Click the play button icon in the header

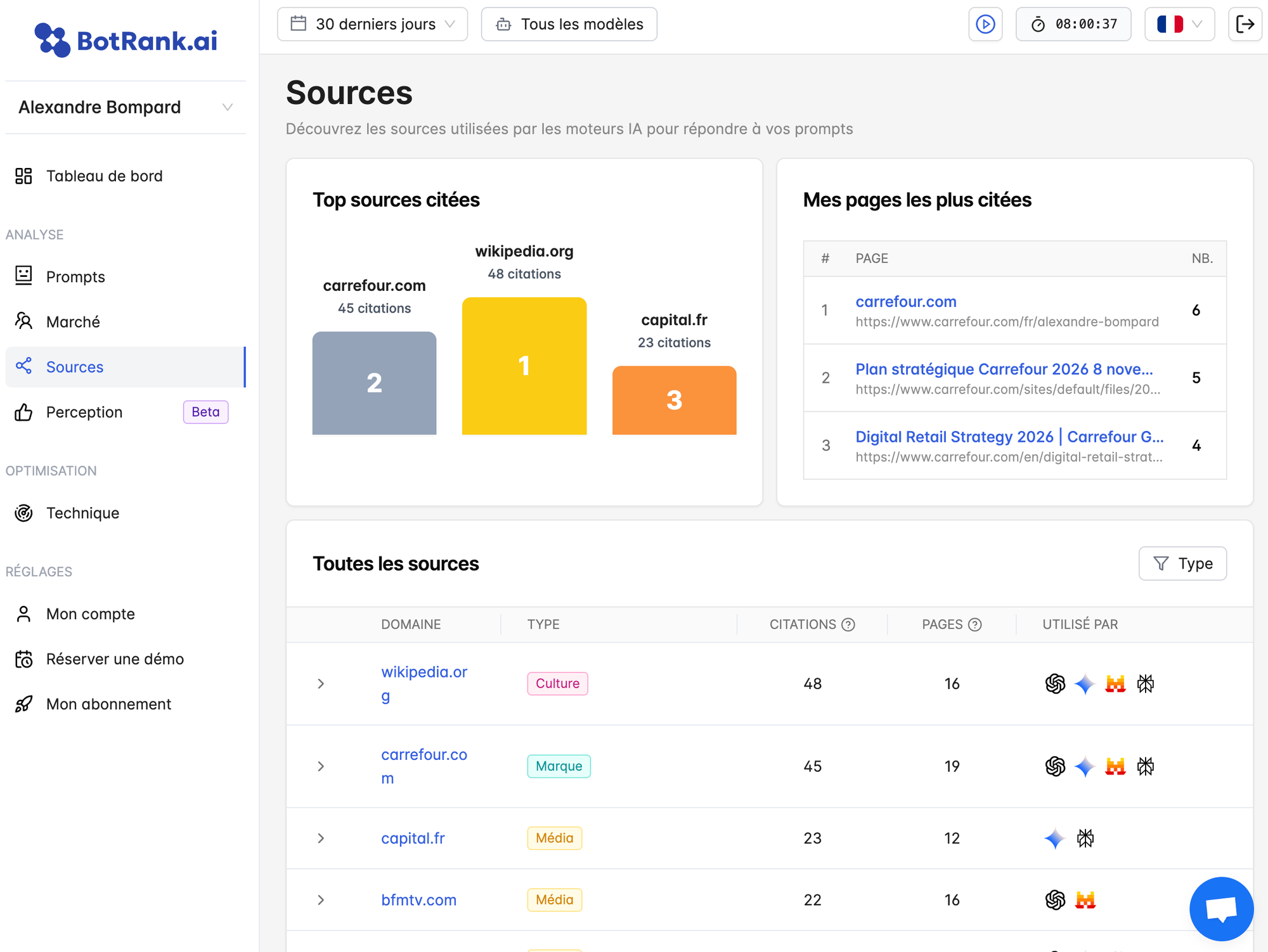click(x=985, y=24)
